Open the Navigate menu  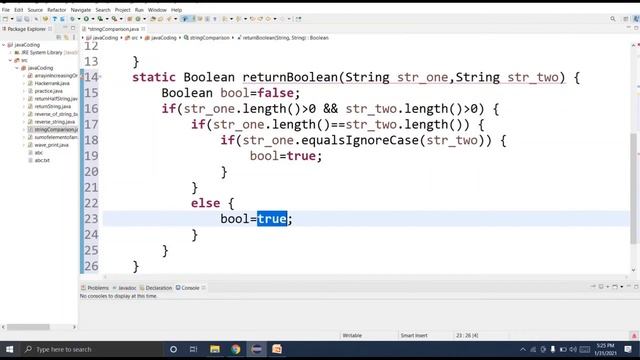coord(81,10)
